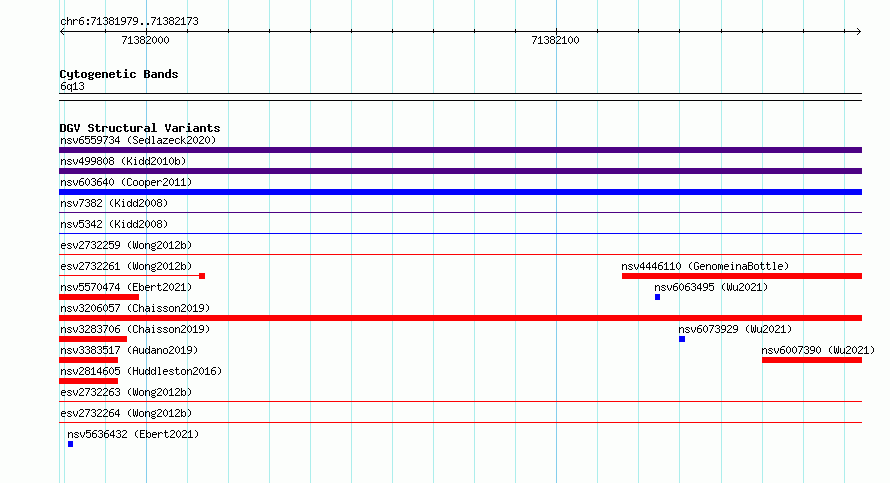Select the nsv5570474 (Ebert2021) label
The width and height of the screenshot is (890, 483).
[126, 287]
